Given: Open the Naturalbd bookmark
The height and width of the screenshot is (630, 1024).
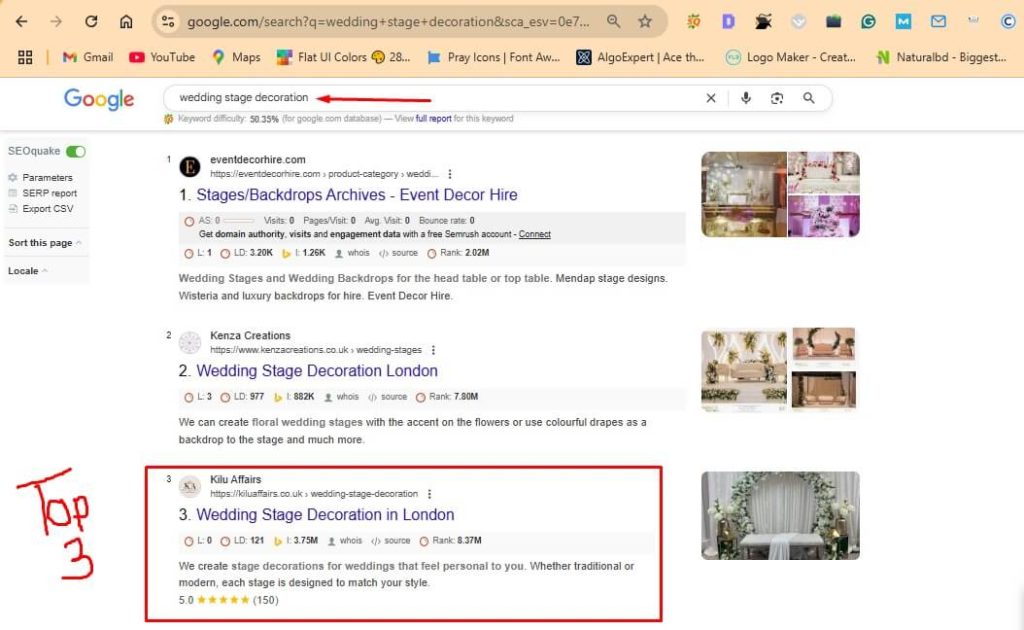Looking at the screenshot, I should tap(941, 57).
